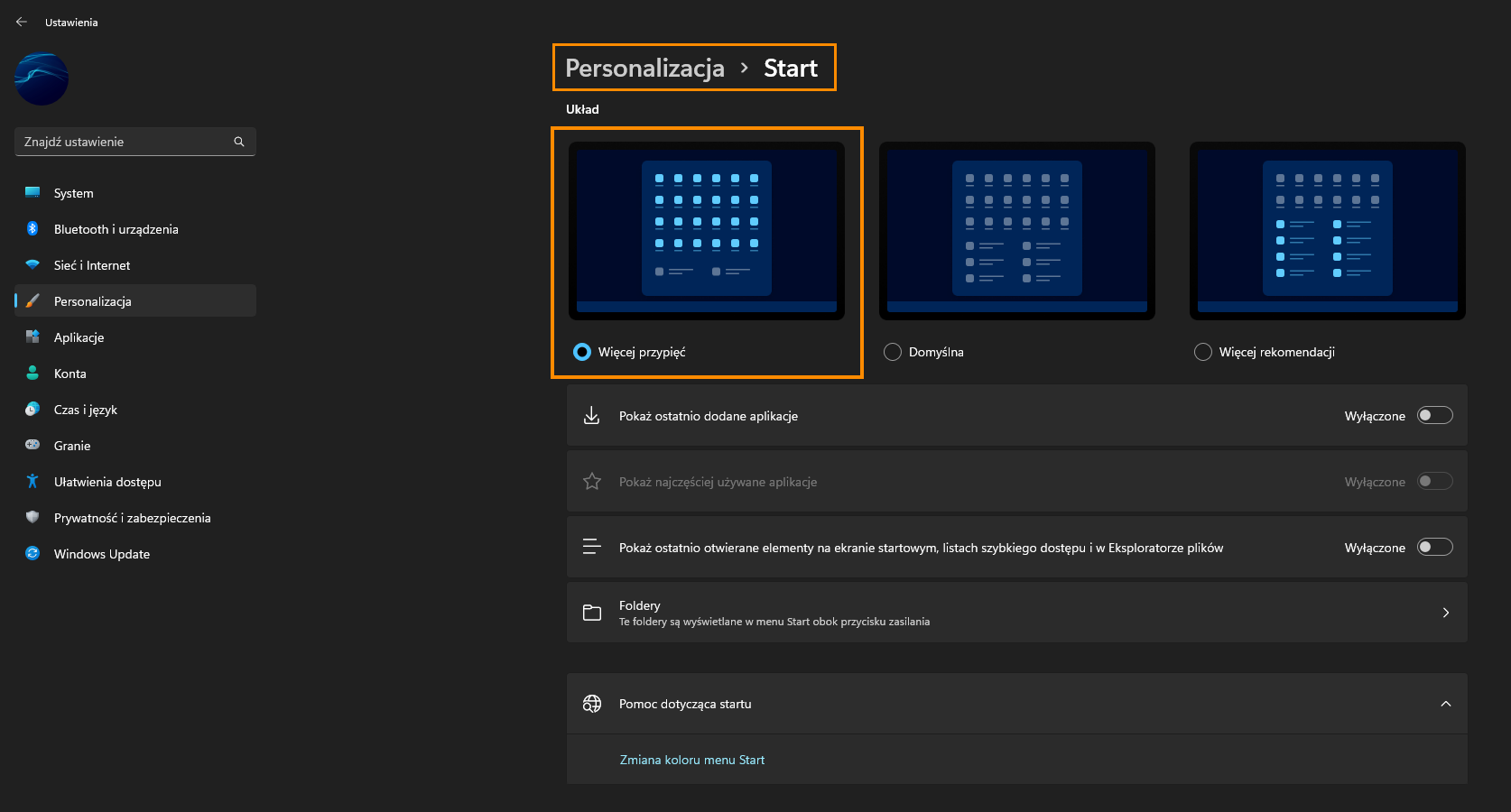Click the Bluetooth icon in sidebar
This screenshot has height=812, width=1511.
32,228
